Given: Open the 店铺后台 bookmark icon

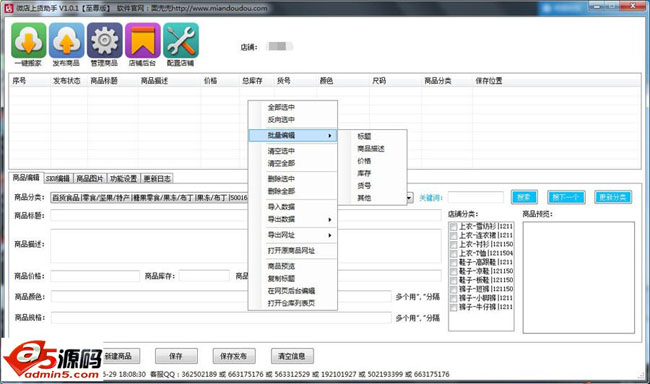Looking at the screenshot, I should tap(143, 40).
